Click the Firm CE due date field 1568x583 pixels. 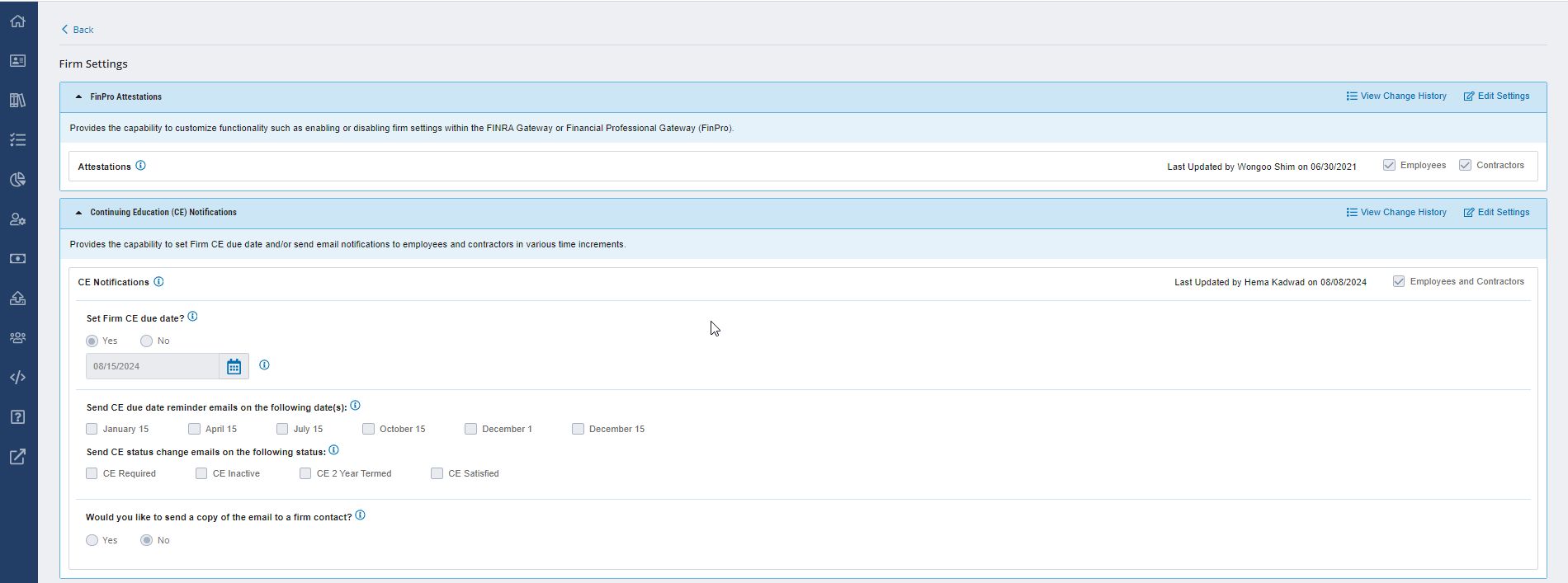(x=153, y=366)
